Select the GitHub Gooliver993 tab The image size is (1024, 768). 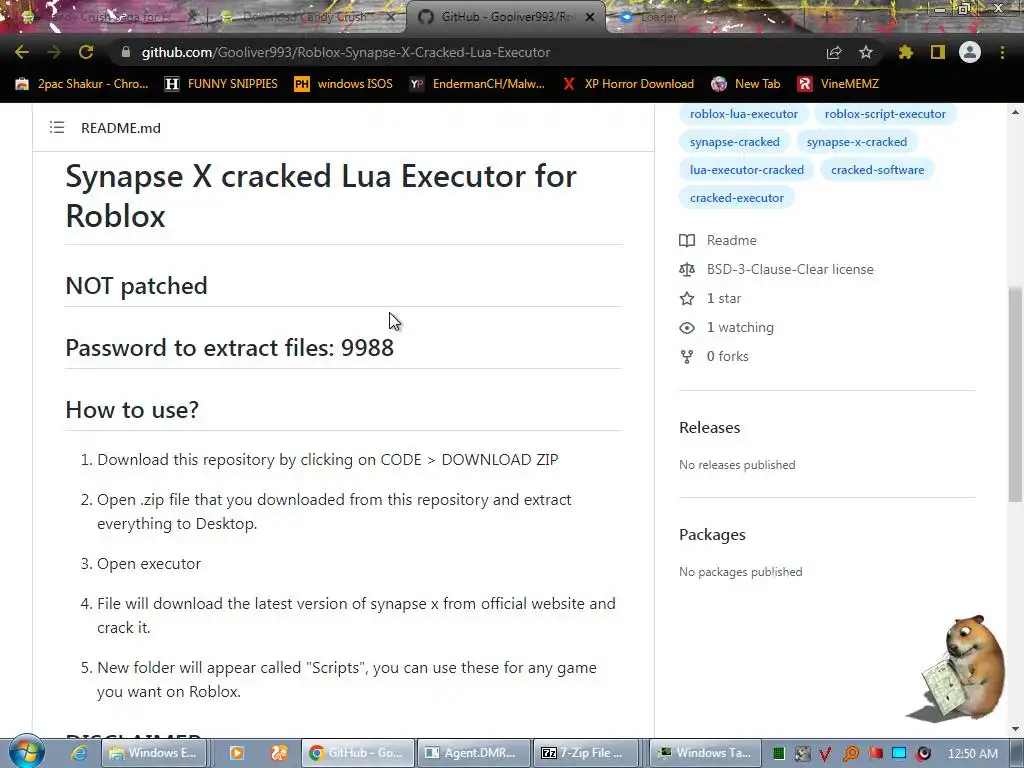[x=506, y=17]
